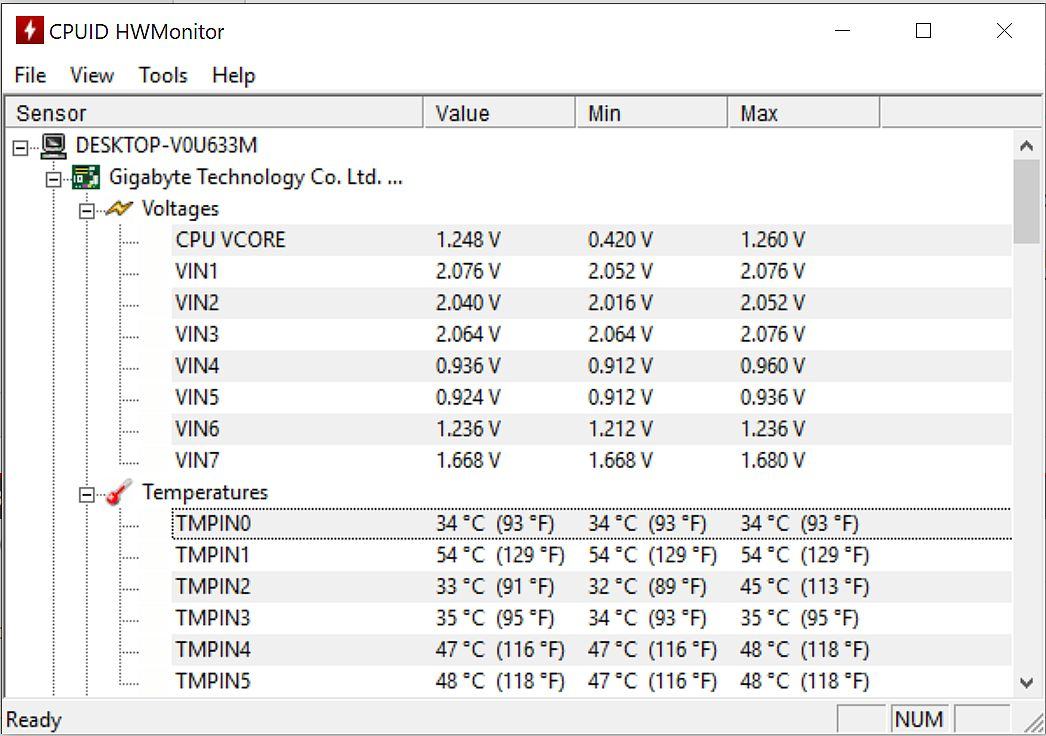Collapse the Gigabyte Technology node

[53, 179]
